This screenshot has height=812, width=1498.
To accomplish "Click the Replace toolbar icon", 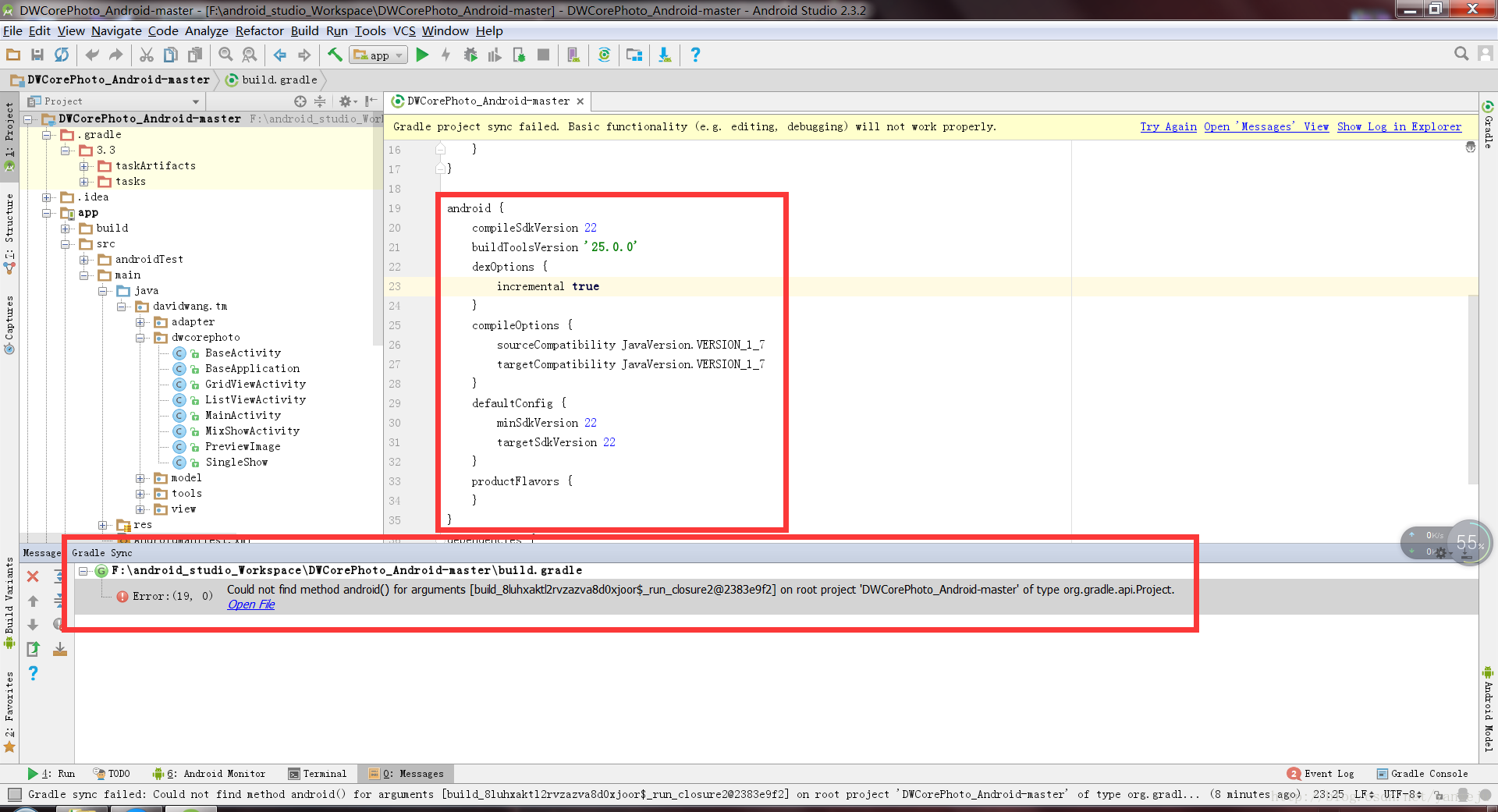I will pos(250,55).
